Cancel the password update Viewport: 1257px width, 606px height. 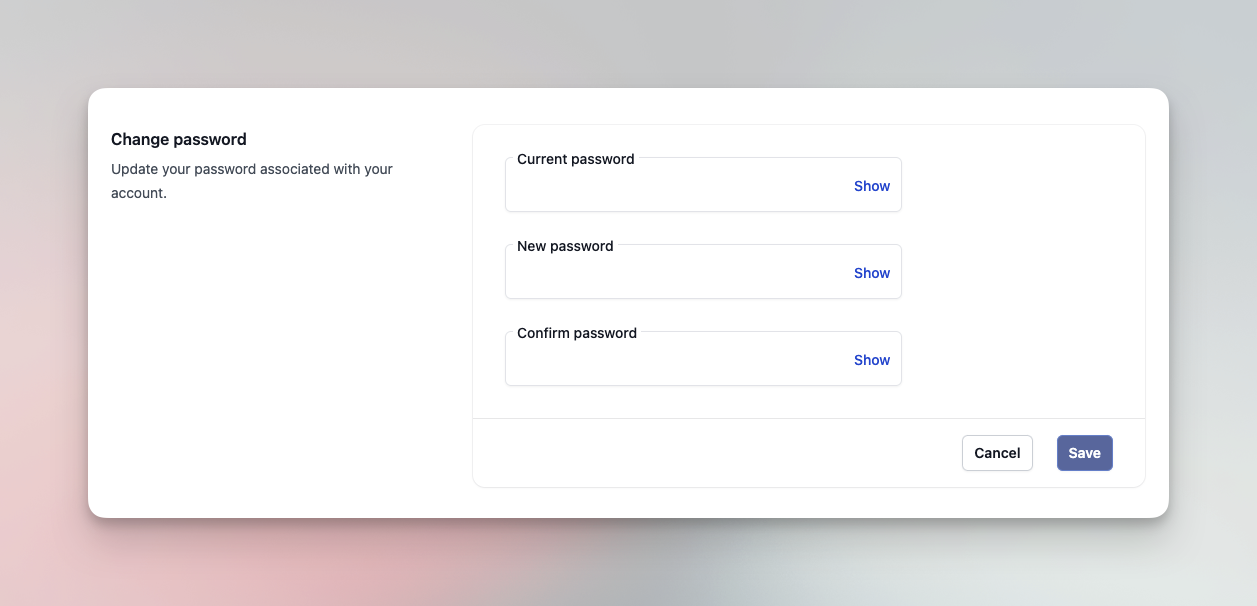(997, 453)
